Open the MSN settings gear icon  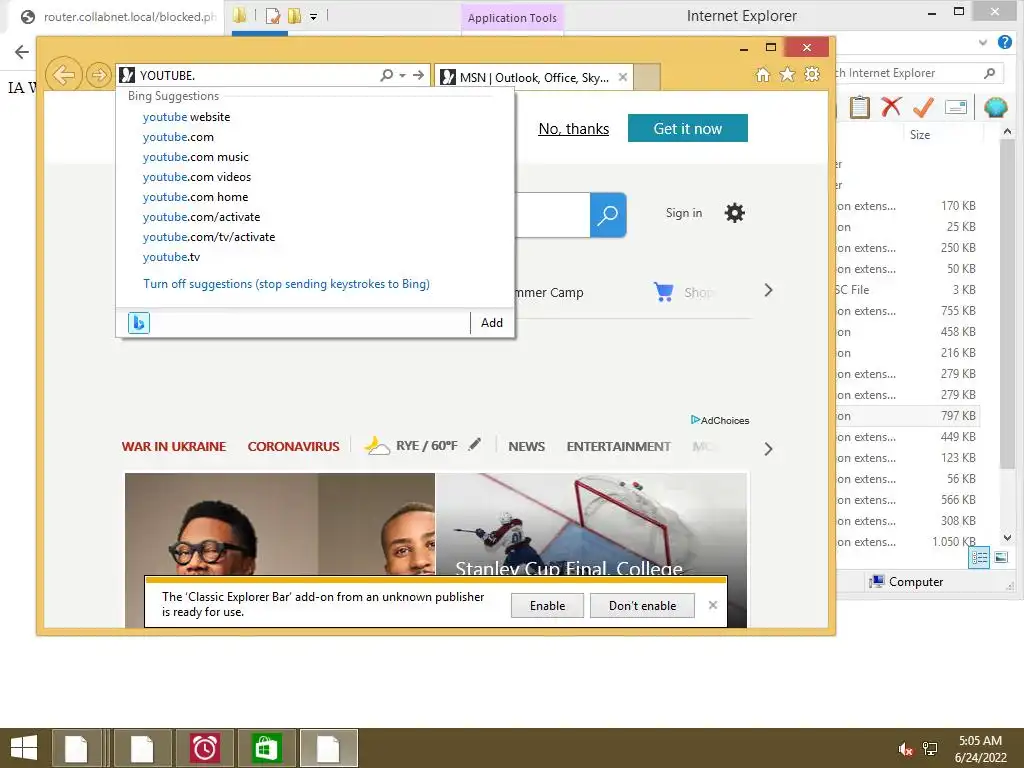[735, 213]
